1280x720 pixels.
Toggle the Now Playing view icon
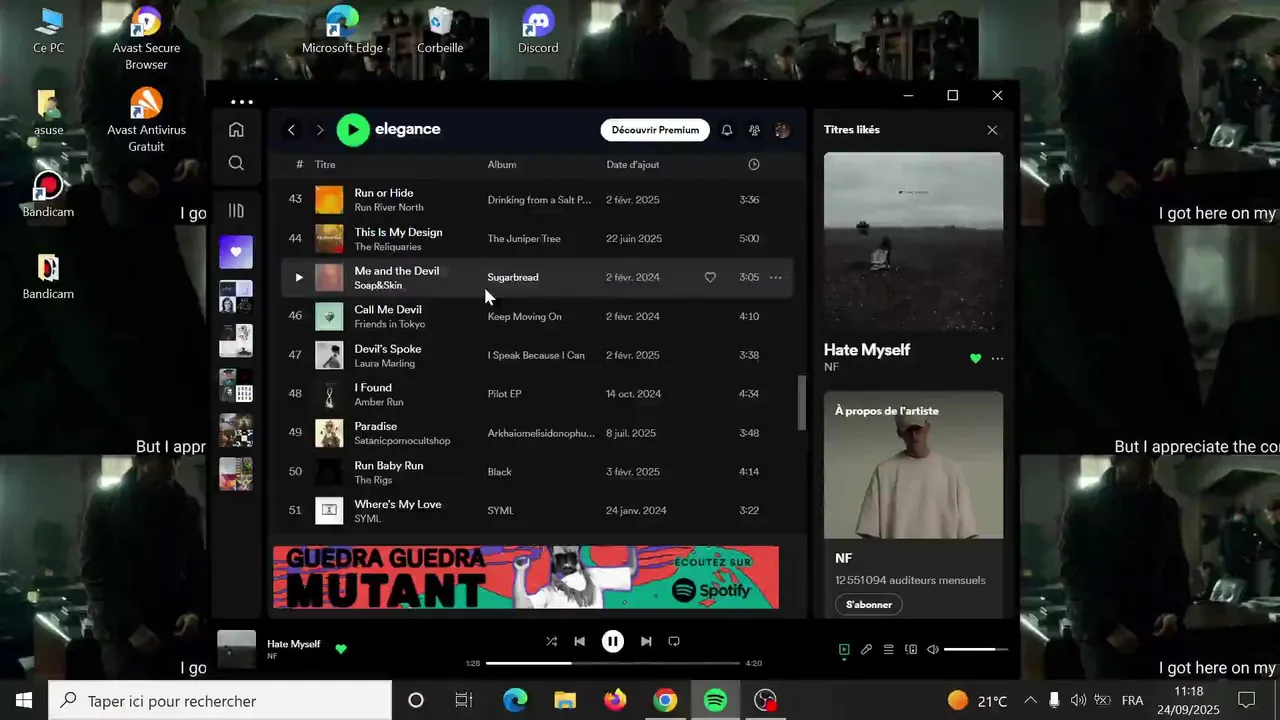pyautogui.click(x=844, y=649)
